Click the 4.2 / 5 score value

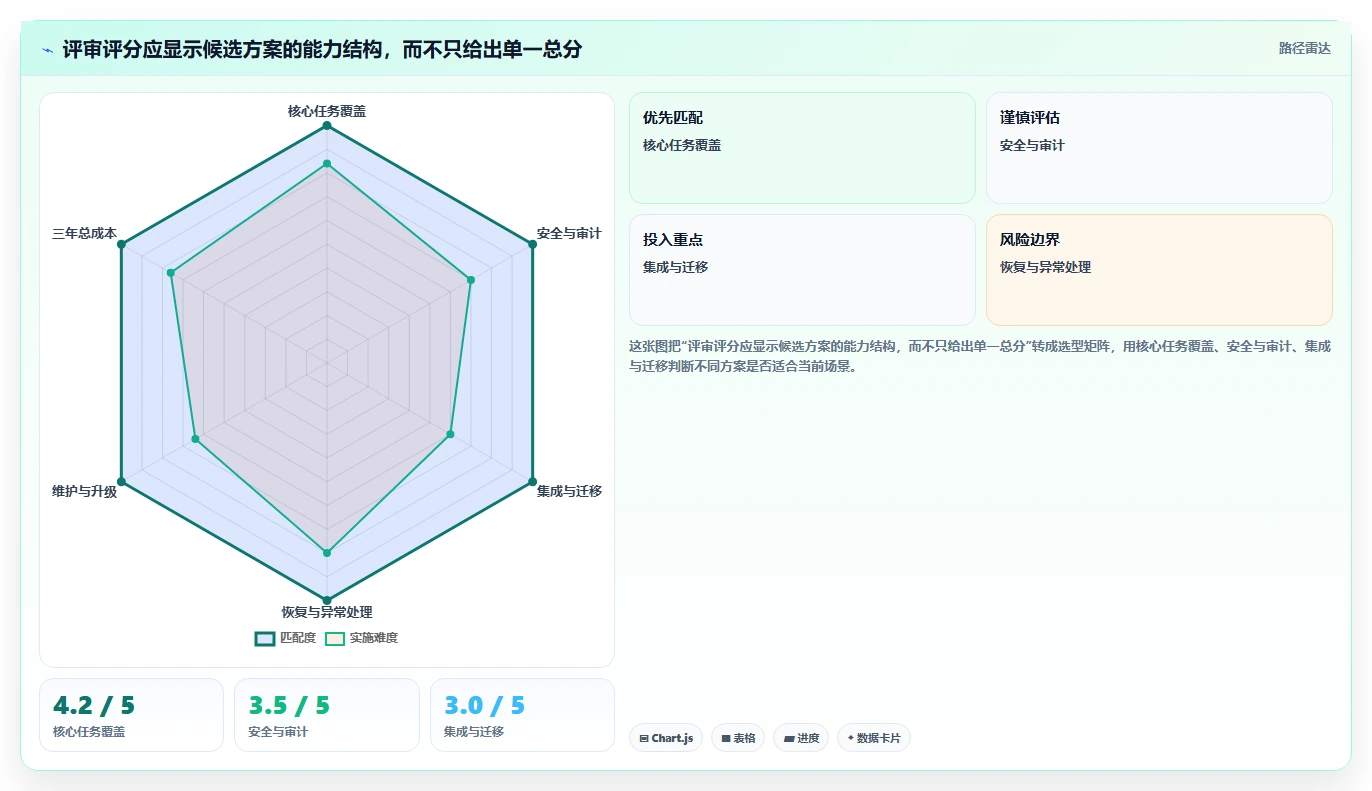(94, 705)
